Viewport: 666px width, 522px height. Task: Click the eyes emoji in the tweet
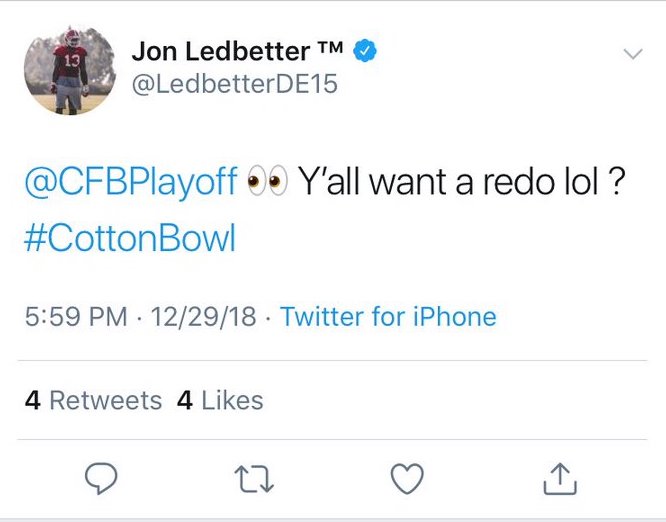click(x=267, y=181)
